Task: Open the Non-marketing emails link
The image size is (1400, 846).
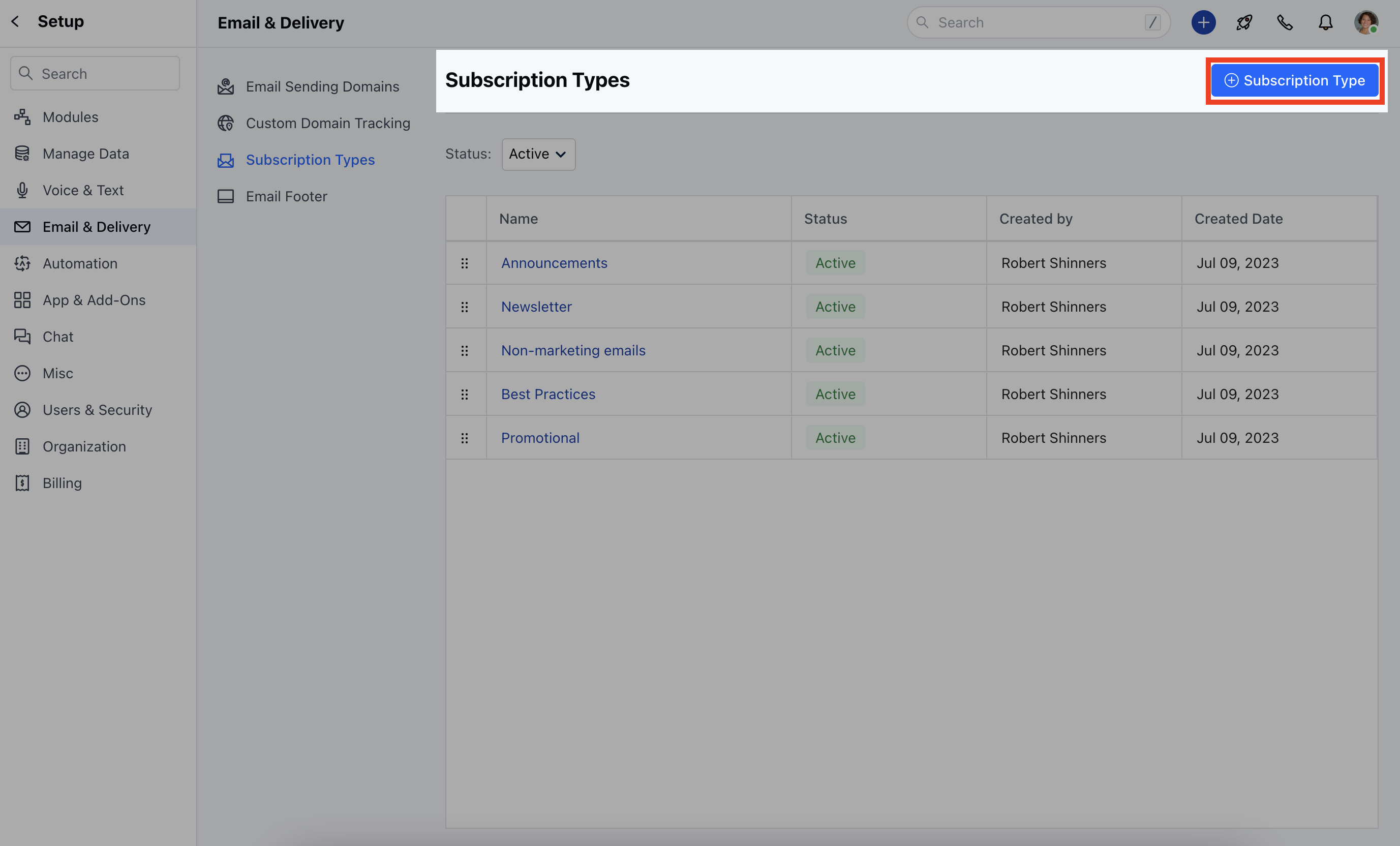Action: click(573, 351)
